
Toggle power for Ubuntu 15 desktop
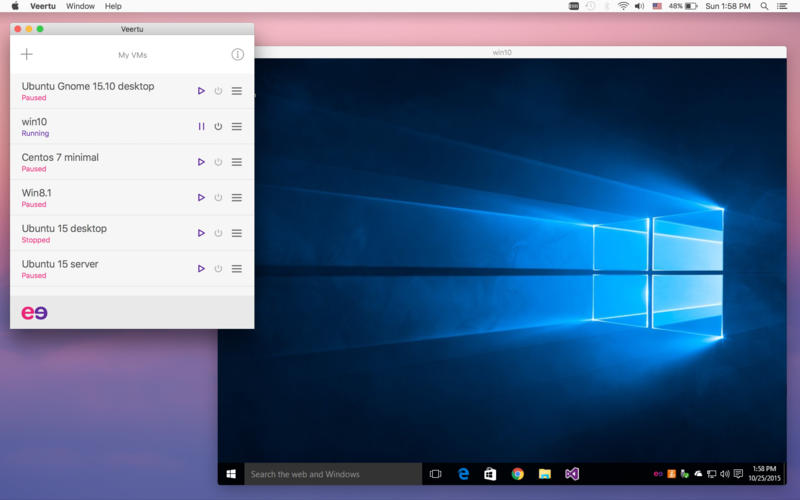pos(218,233)
